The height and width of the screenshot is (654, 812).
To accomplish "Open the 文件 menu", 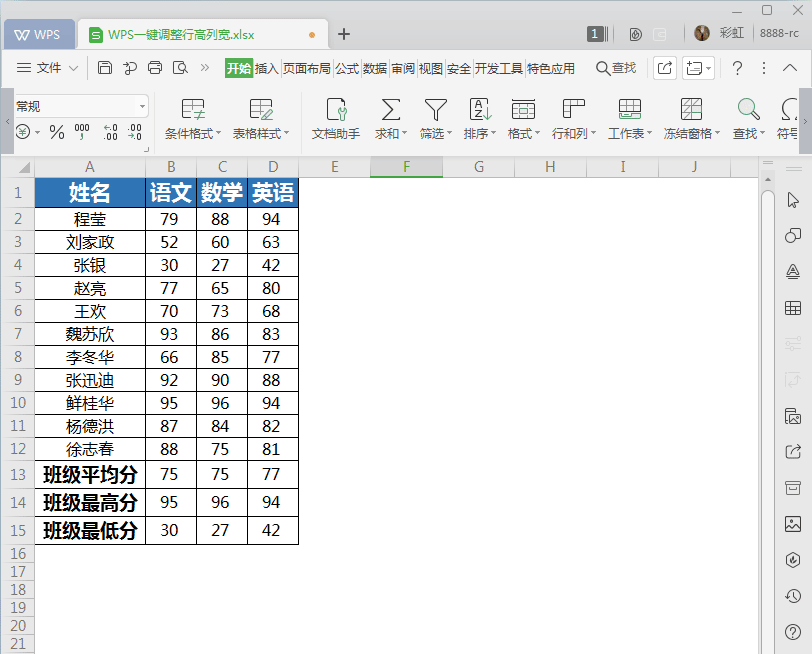I will [x=49, y=68].
